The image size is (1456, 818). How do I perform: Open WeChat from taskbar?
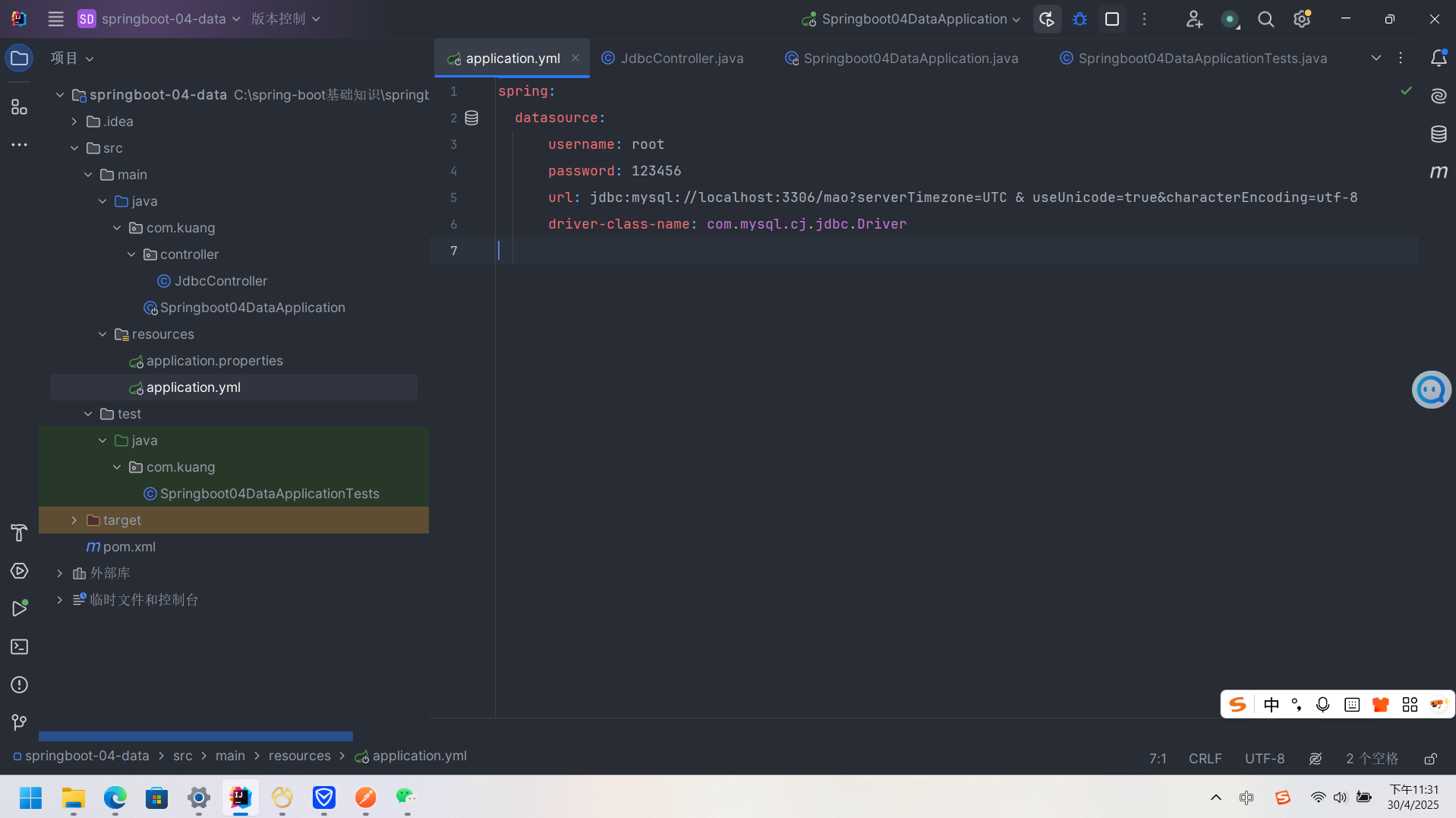(406, 797)
